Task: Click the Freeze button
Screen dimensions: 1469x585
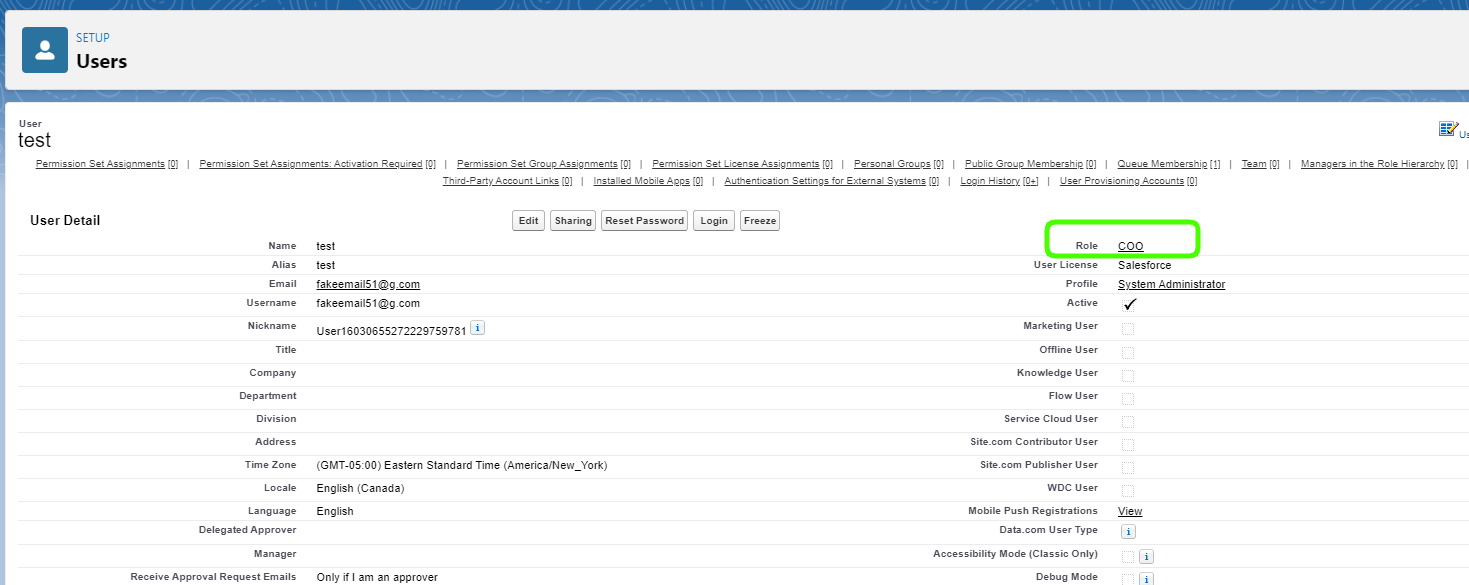Action: pyautogui.click(x=760, y=221)
